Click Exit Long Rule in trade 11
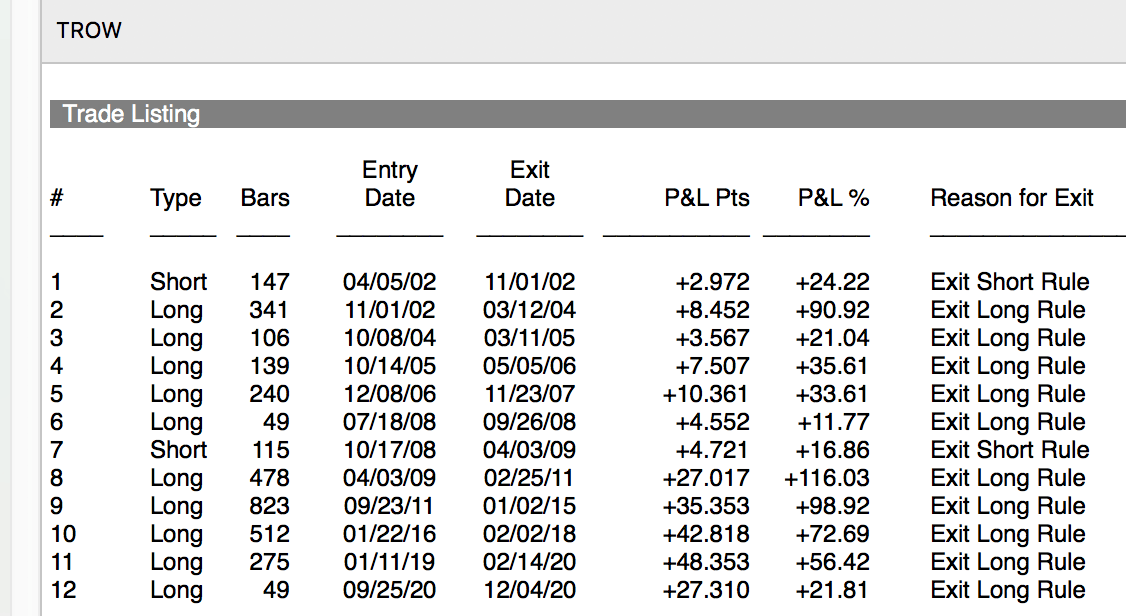 click(x=1008, y=563)
